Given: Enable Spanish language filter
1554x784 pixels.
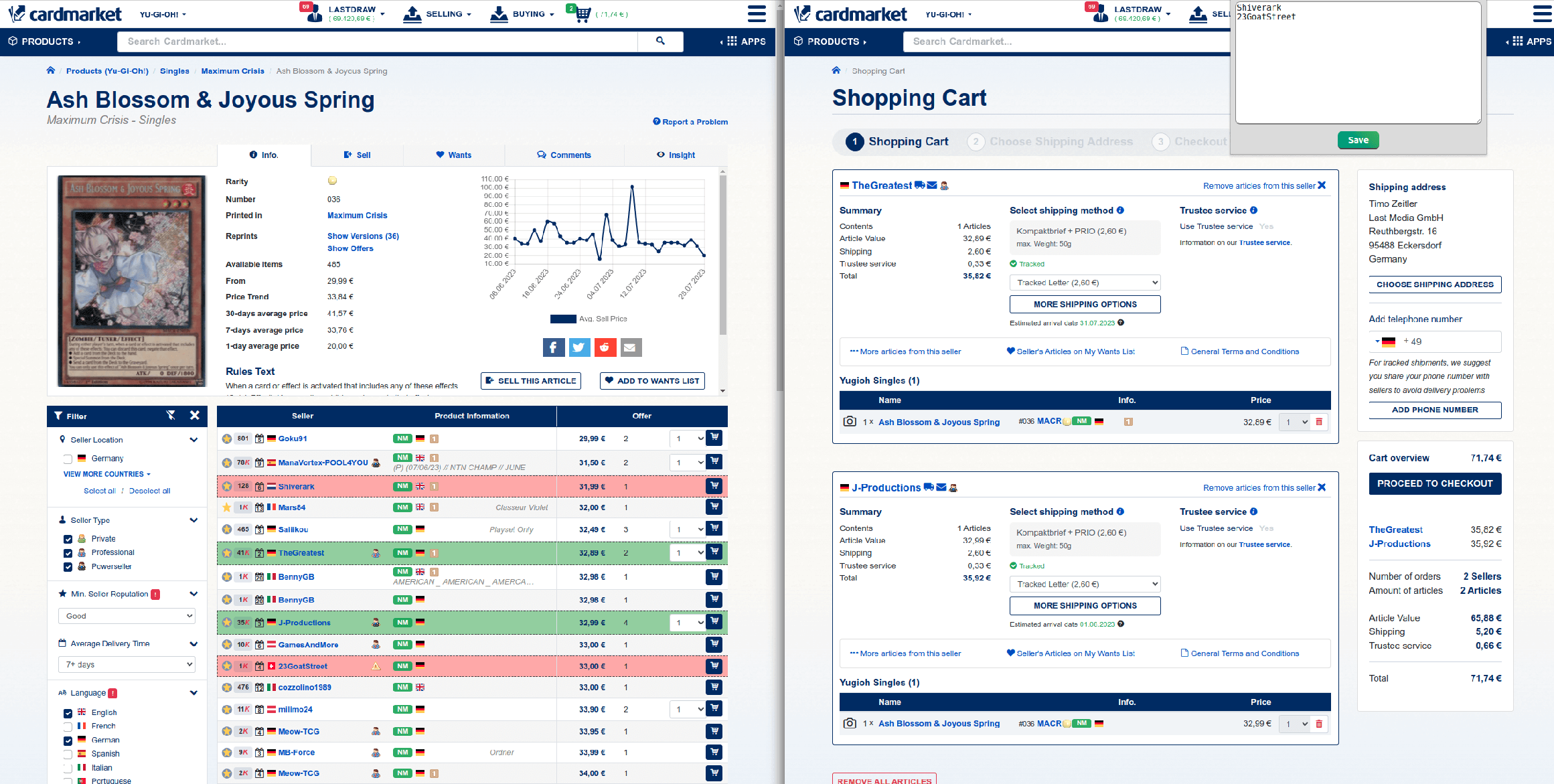Looking at the screenshot, I should point(68,754).
